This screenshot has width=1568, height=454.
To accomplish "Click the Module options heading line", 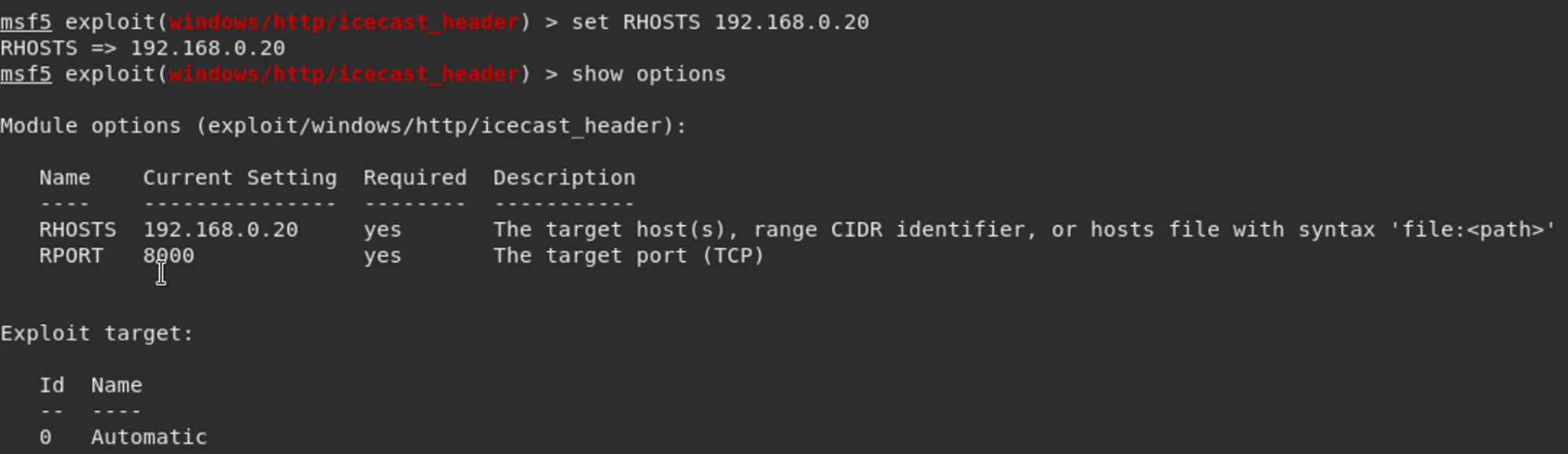I will point(343,125).
